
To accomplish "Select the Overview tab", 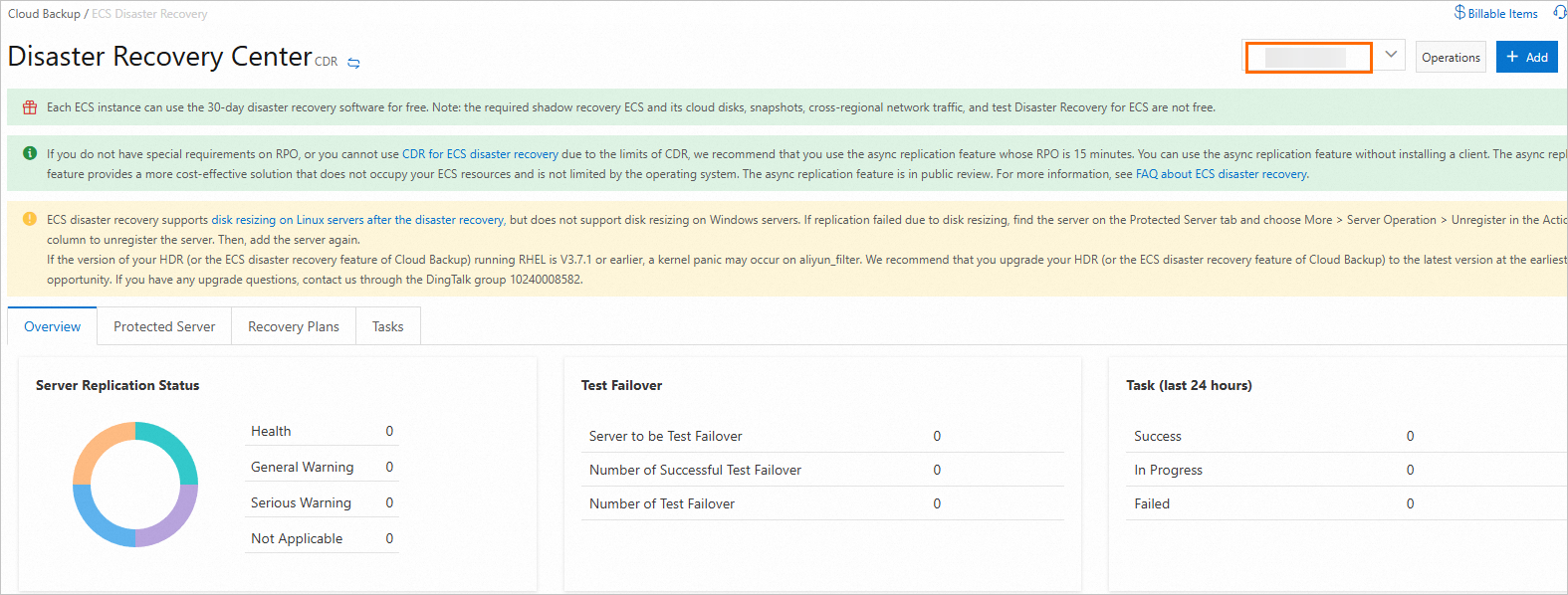I will point(52,326).
